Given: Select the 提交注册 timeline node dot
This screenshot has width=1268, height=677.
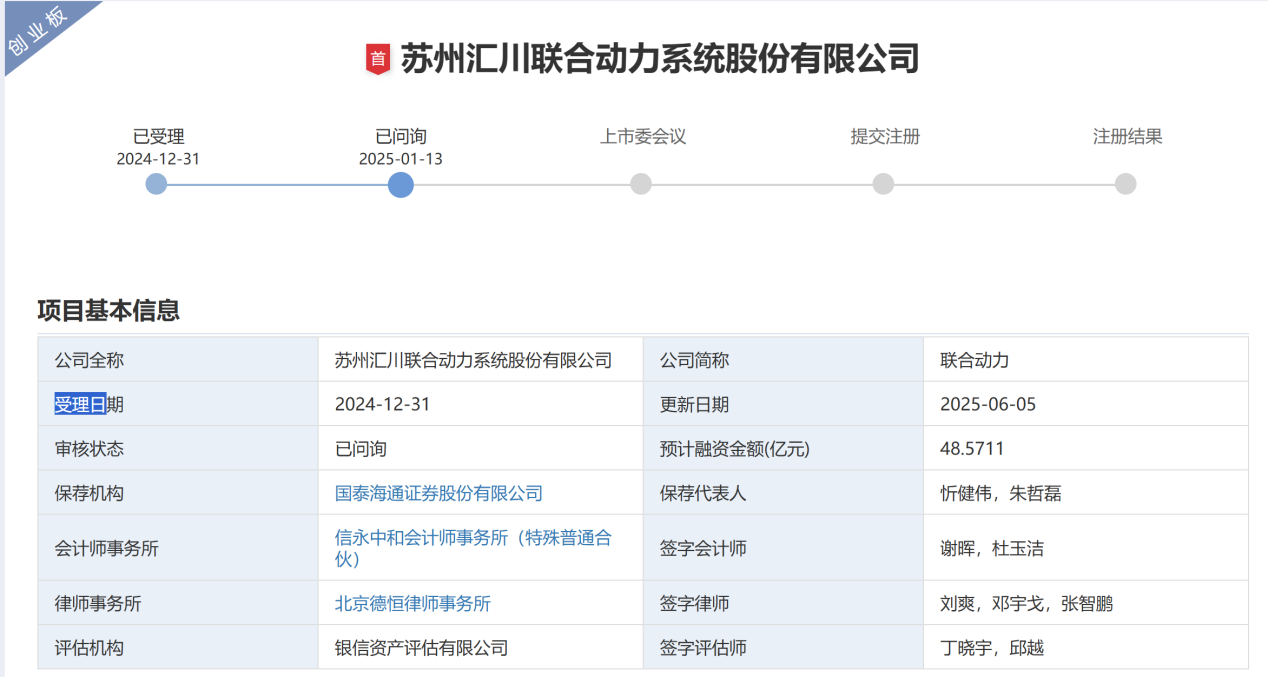Looking at the screenshot, I should (883, 184).
